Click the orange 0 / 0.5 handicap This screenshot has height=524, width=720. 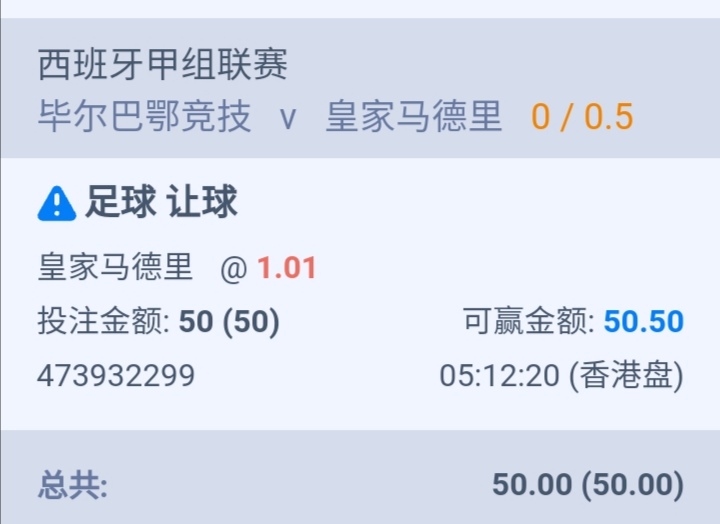pos(582,118)
